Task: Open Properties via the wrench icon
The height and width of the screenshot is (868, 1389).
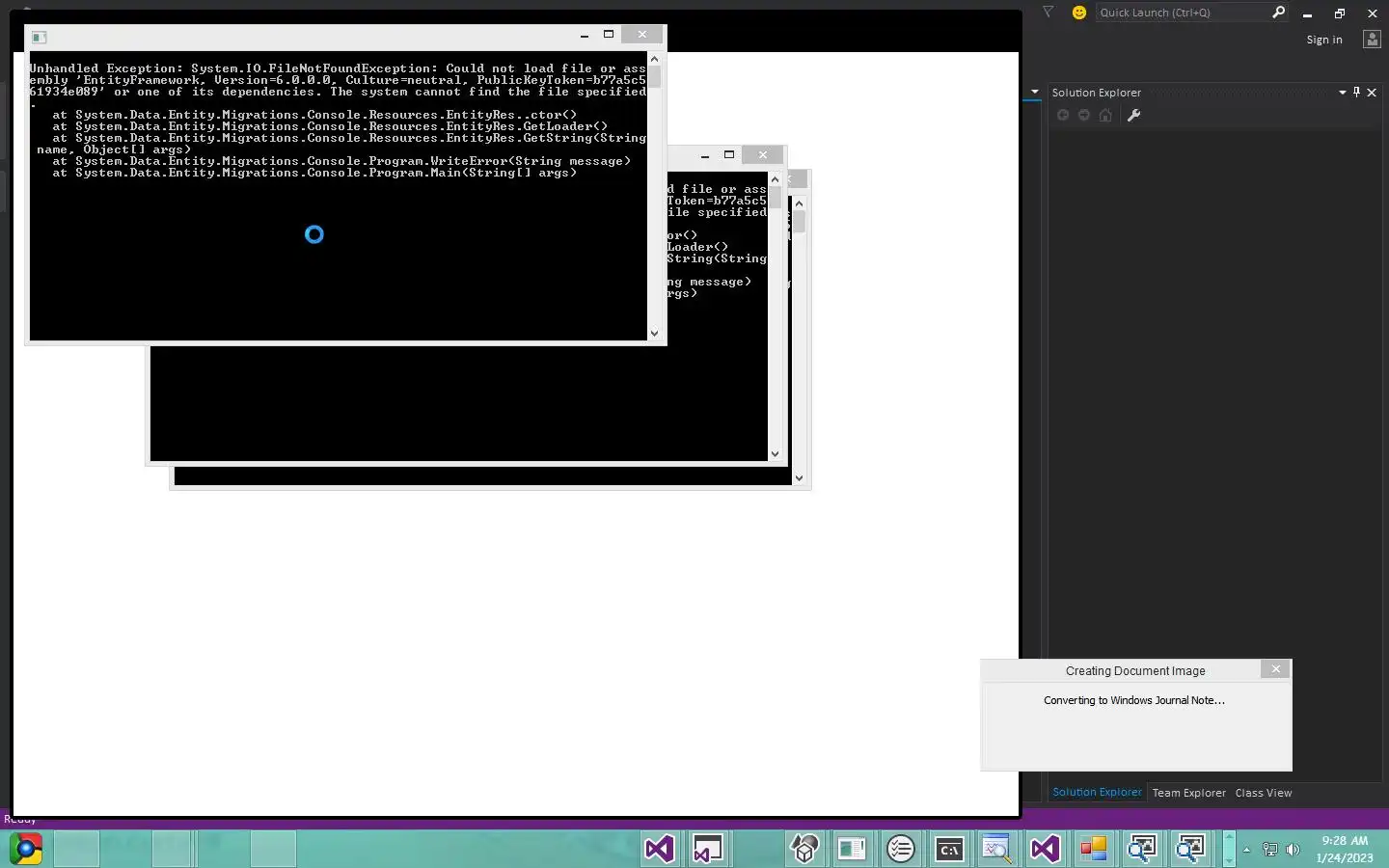Action: tap(1134, 115)
